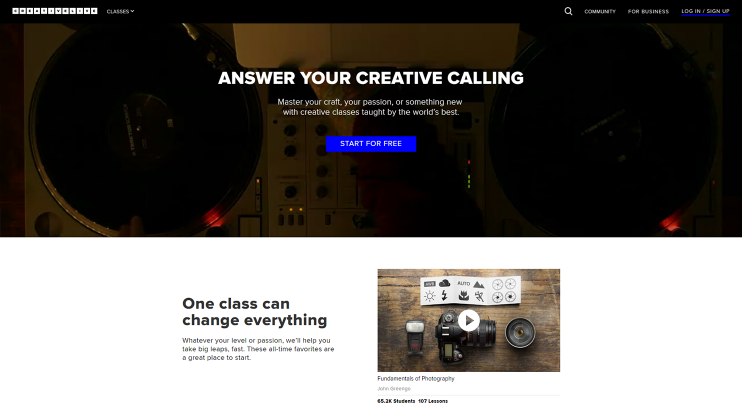The height and width of the screenshot is (416, 742).
Task: Click the Start For Free button
Action: click(x=371, y=144)
